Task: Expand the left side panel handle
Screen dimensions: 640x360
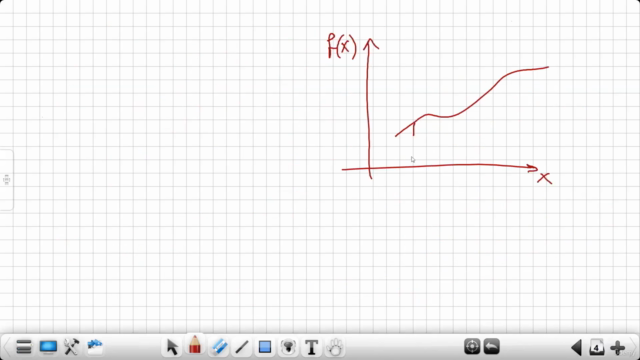Action: click(x=7, y=180)
